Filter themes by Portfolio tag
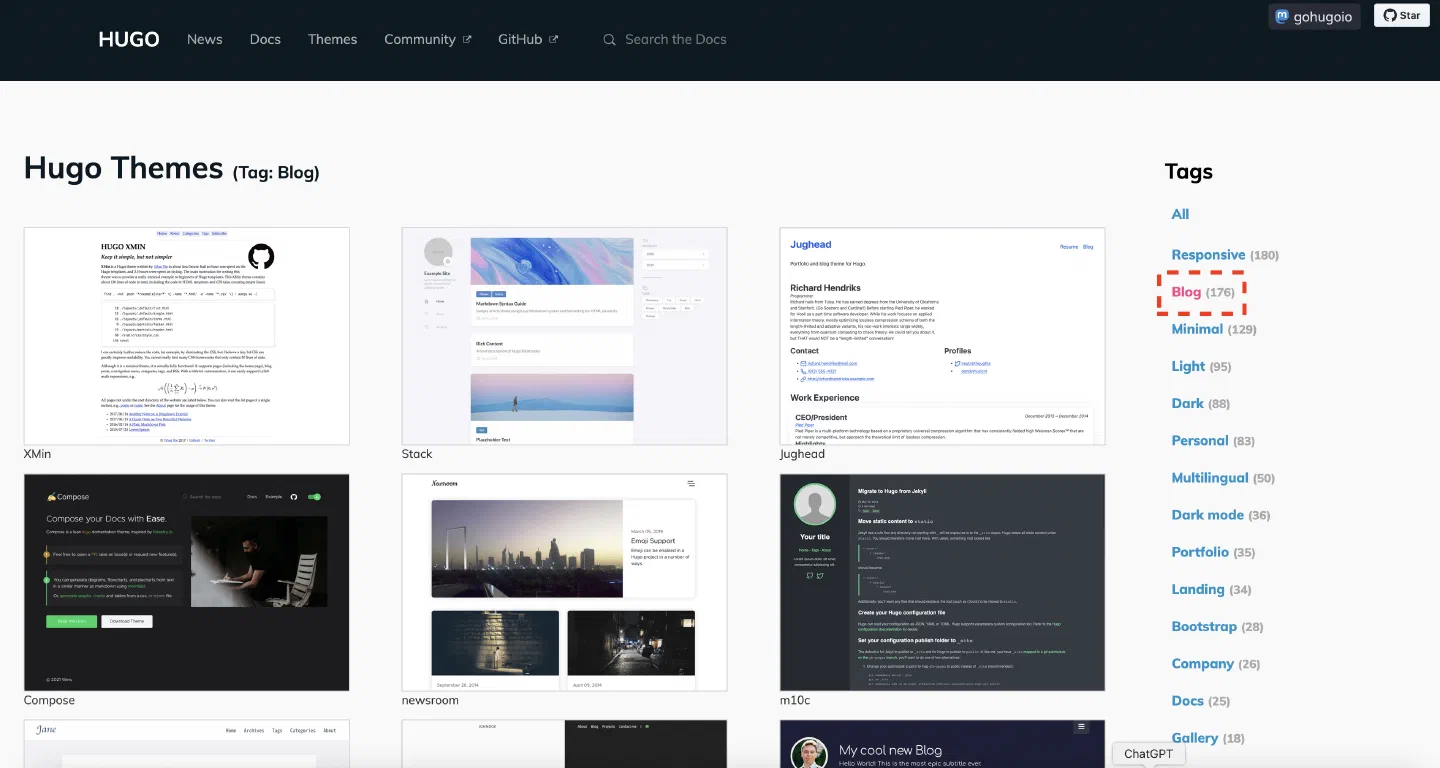1440x768 pixels. click(x=1213, y=552)
